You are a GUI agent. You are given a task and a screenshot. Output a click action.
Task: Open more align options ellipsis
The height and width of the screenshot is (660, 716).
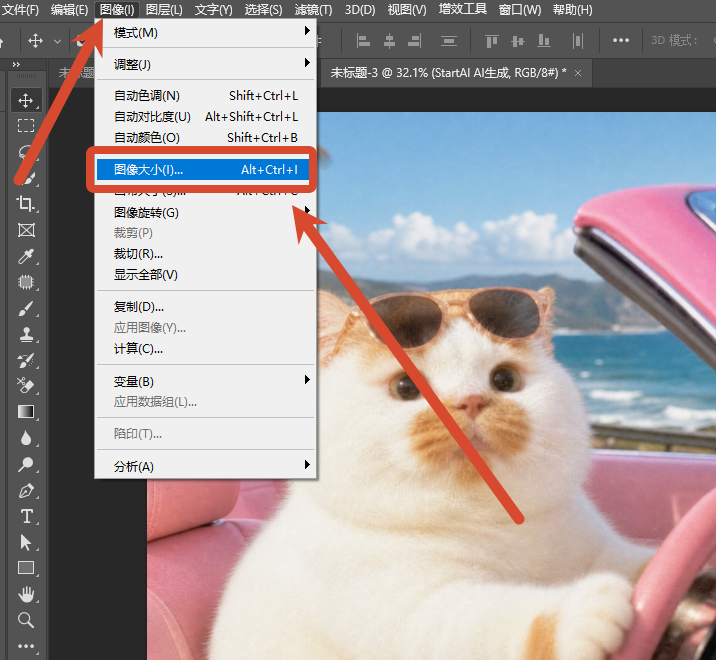coord(621,41)
